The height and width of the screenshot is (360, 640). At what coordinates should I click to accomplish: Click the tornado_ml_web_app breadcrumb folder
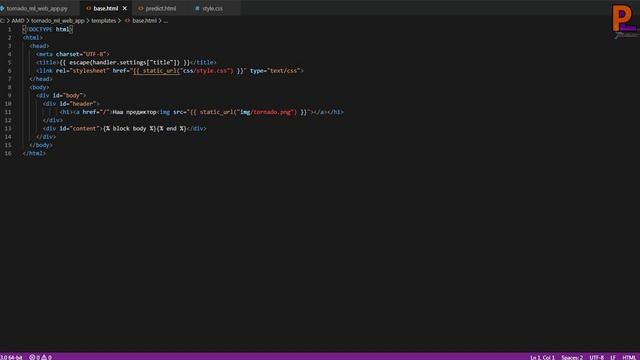click(x=58, y=20)
